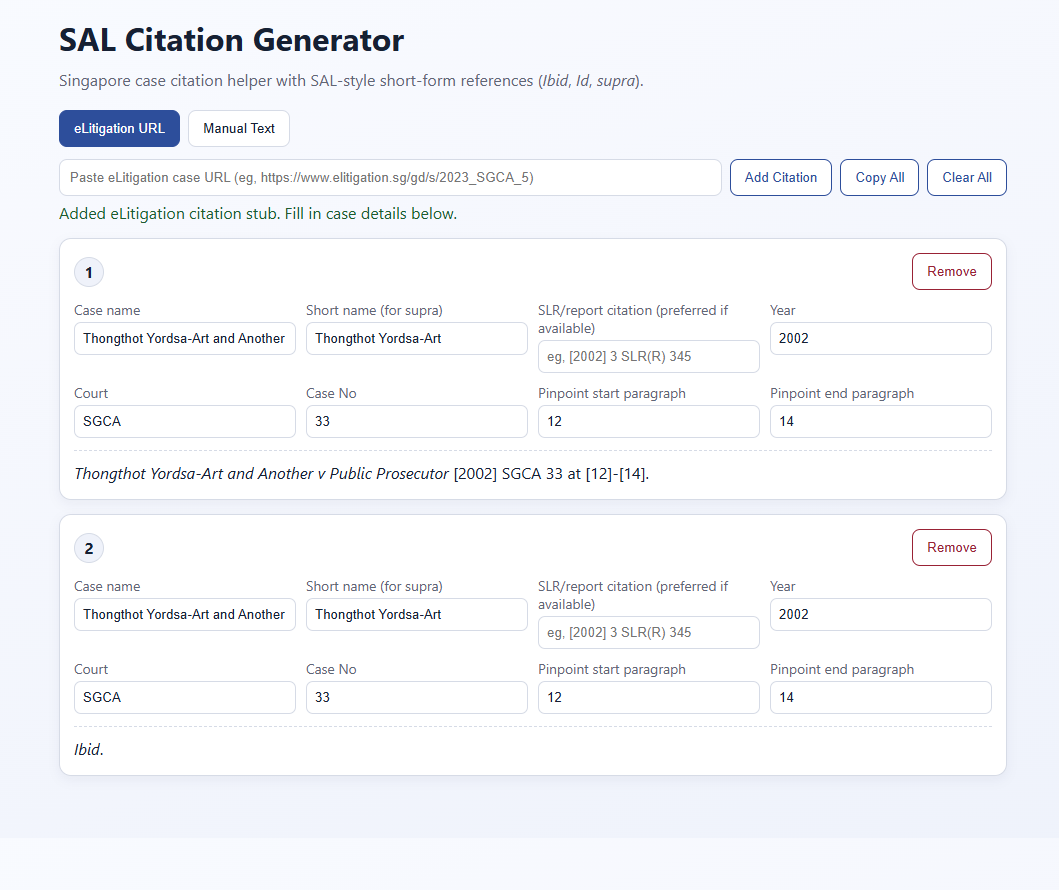This screenshot has width=1059, height=890.
Task: Remove citation number 2
Action: pos(951,547)
